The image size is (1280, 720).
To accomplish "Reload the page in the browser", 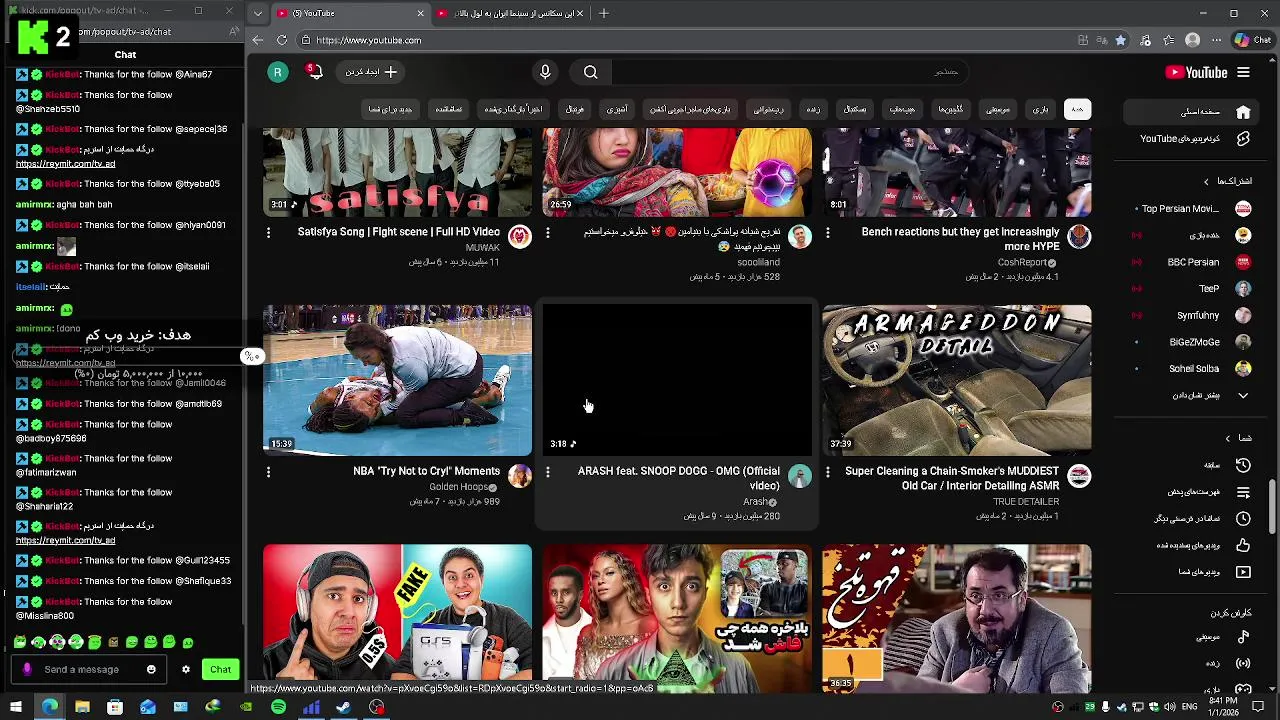I will (x=282, y=40).
